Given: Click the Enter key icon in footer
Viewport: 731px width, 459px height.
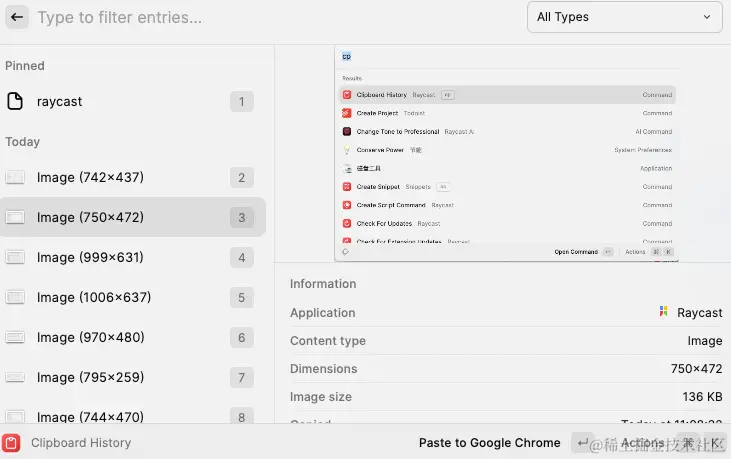Looking at the screenshot, I should 582,442.
